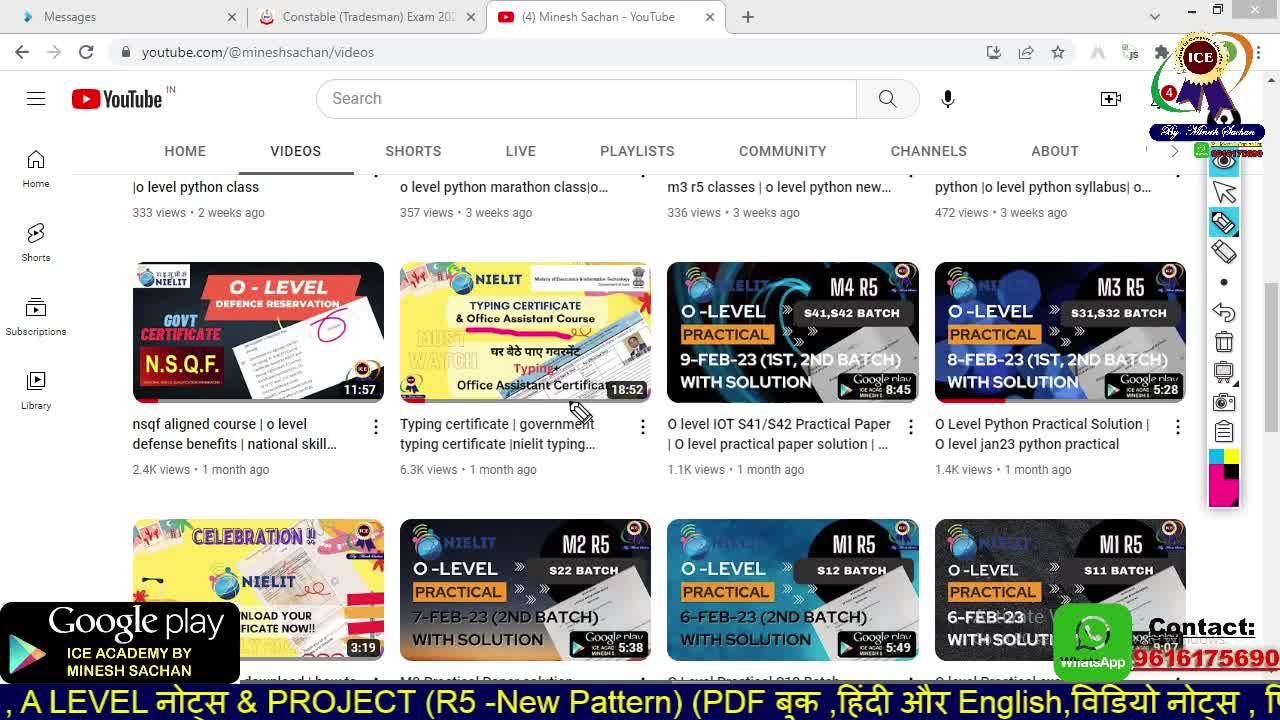
Task: Click the camera screenshot icon in annotation toolbar
Action: tap(1224, 402)
